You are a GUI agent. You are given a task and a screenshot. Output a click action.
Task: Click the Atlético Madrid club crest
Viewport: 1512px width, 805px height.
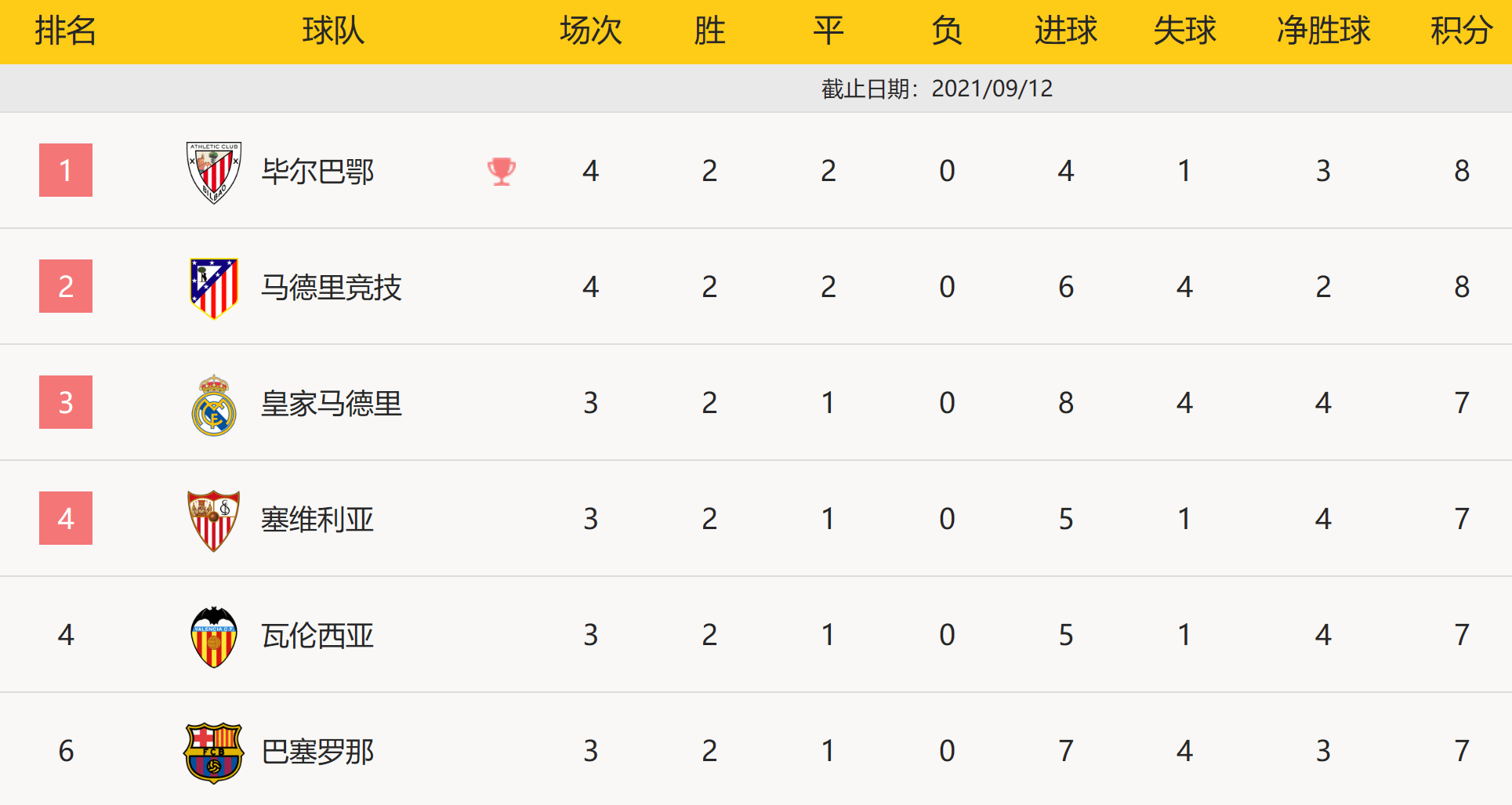point(213,288)
